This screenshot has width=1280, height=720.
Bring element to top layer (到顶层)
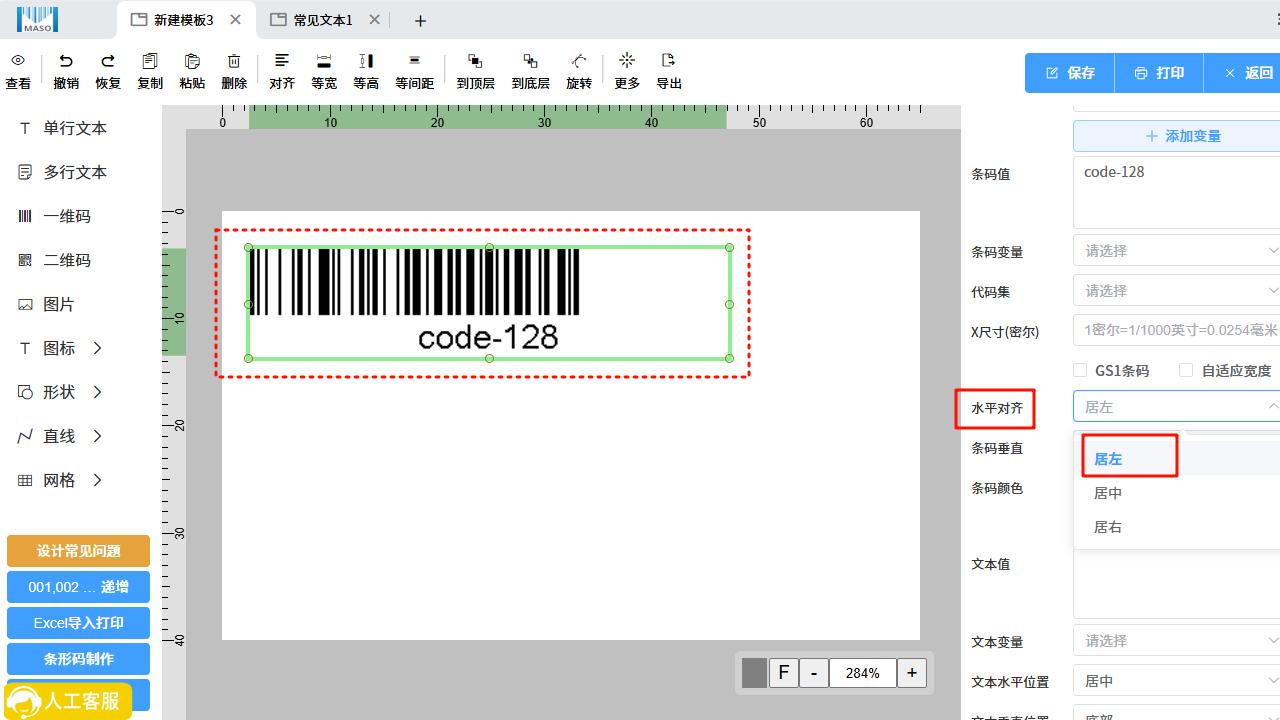coord(475,62)
